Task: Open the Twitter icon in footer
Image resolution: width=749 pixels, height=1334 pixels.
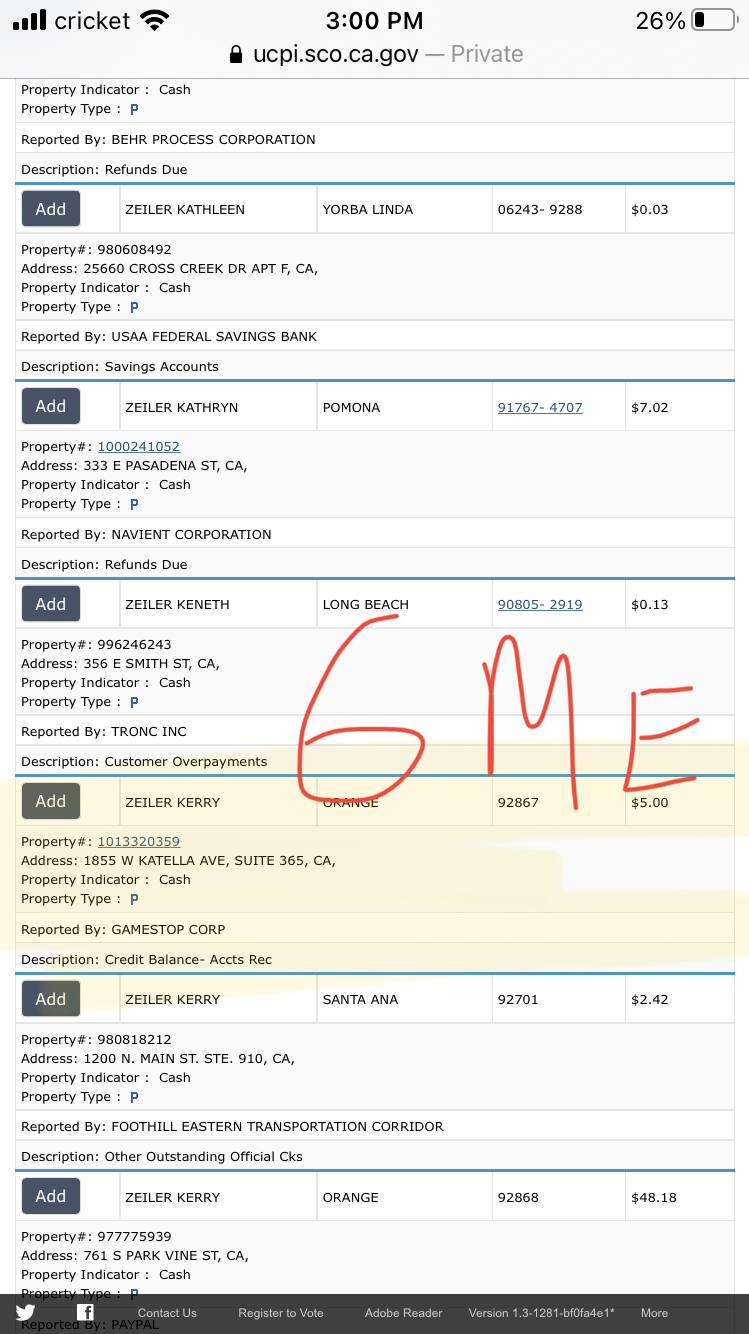Action: [26, 1313]
